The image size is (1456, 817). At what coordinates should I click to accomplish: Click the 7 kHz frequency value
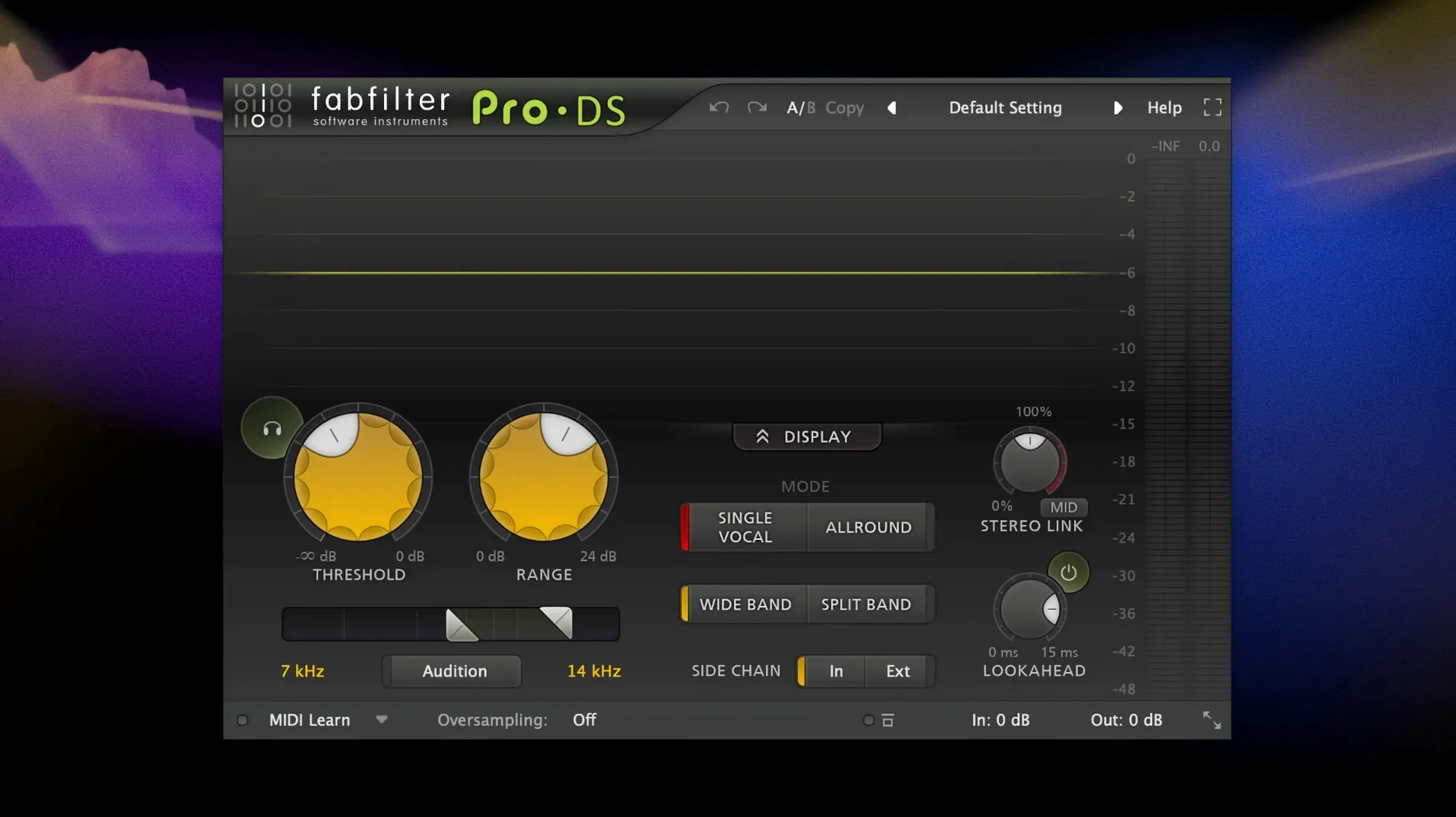tap(302, 671)
